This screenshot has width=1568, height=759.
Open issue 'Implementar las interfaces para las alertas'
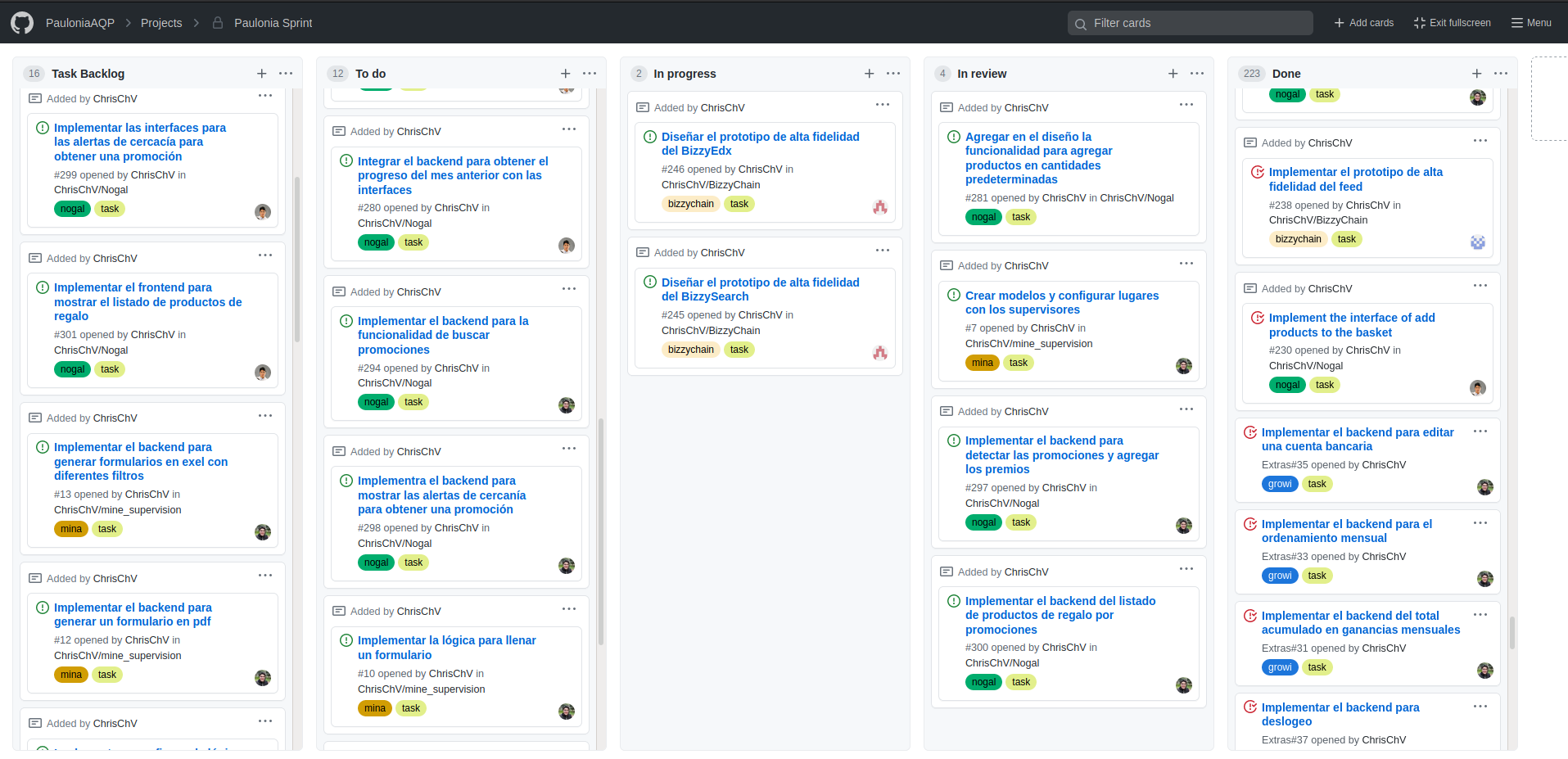[x=140, y=142]
